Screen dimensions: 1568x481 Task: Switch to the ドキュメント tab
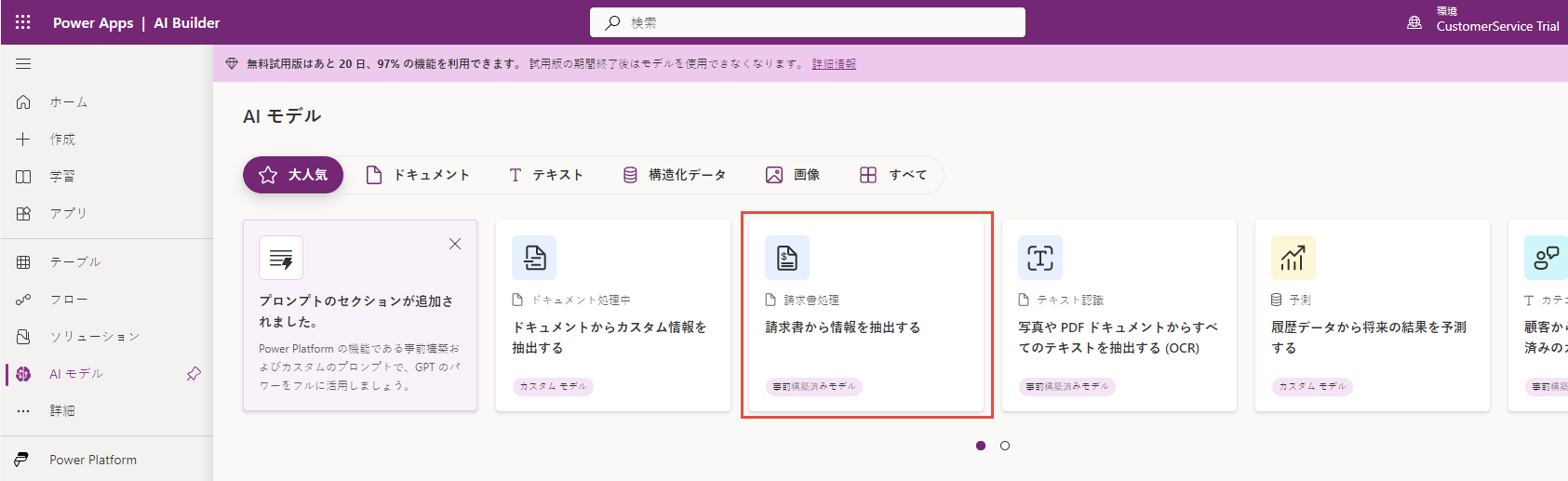click(418, 175)
